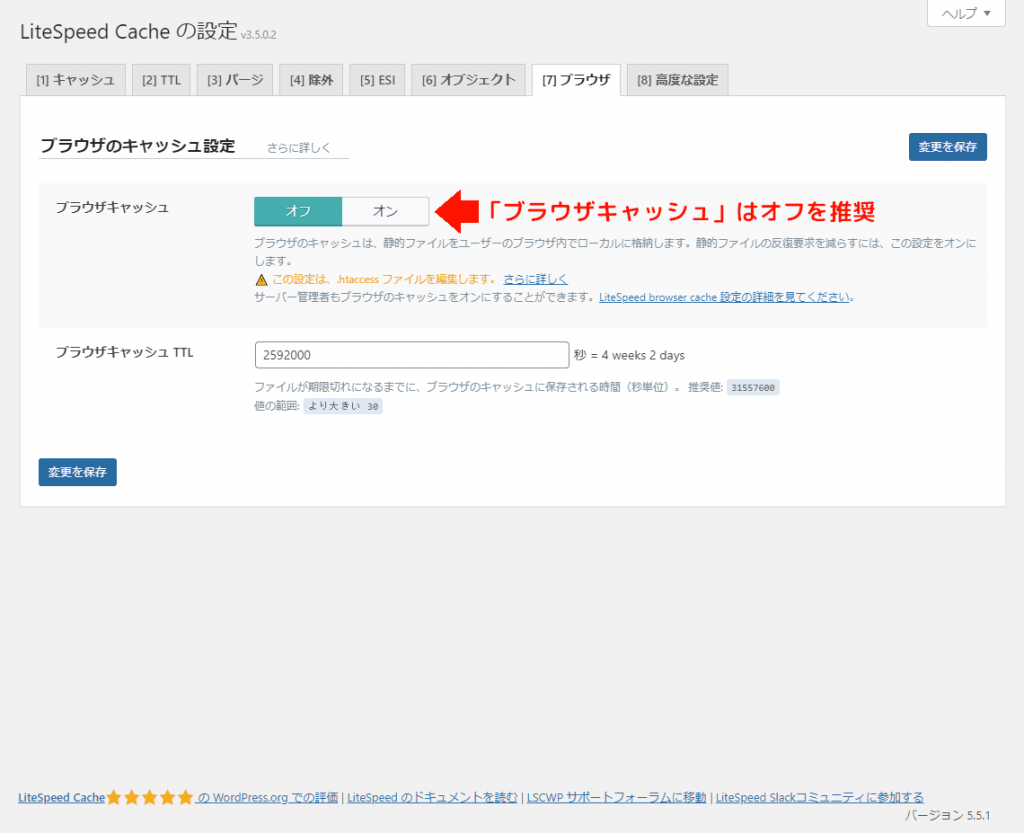1024x833 pixels.
Task: Open LiteSpeed Slackコミュニティに参加する link
Action: [820, 797]
